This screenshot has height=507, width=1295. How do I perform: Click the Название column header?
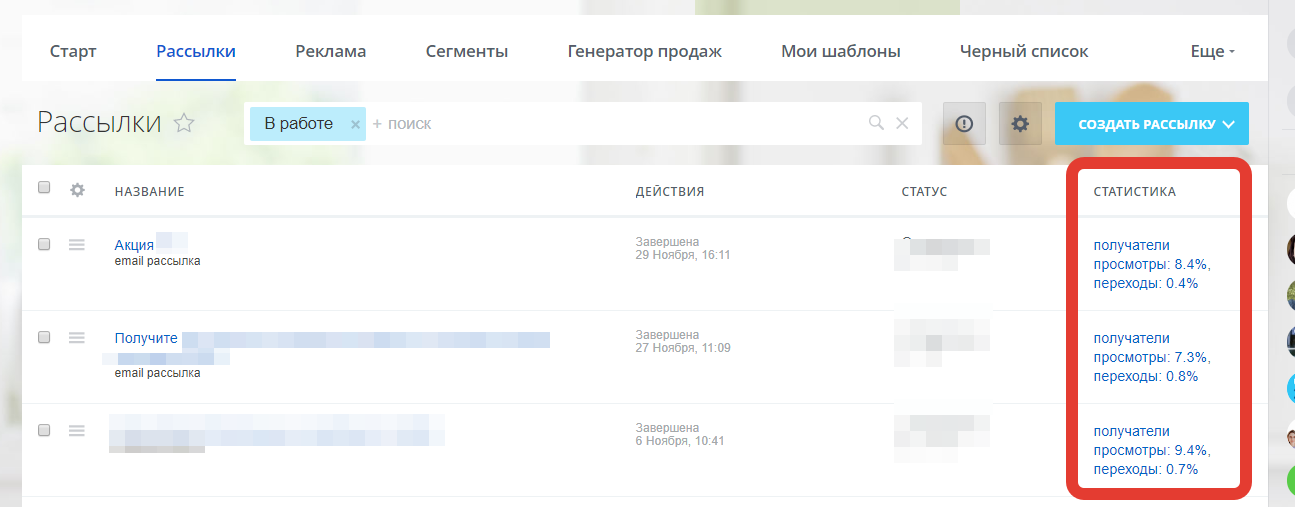149,191
